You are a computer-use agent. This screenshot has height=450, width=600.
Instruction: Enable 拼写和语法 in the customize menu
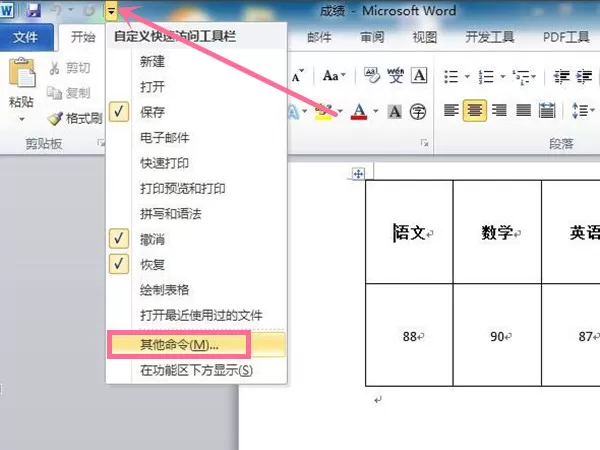(196, 214)
